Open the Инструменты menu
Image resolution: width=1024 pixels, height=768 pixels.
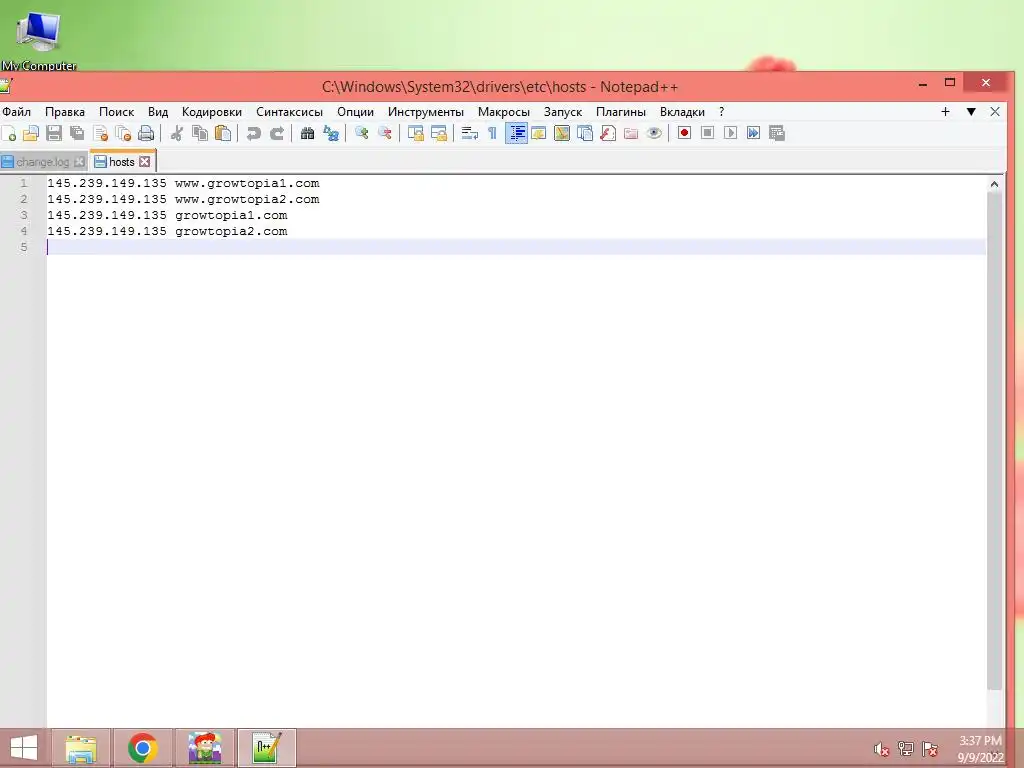[426, 112]
